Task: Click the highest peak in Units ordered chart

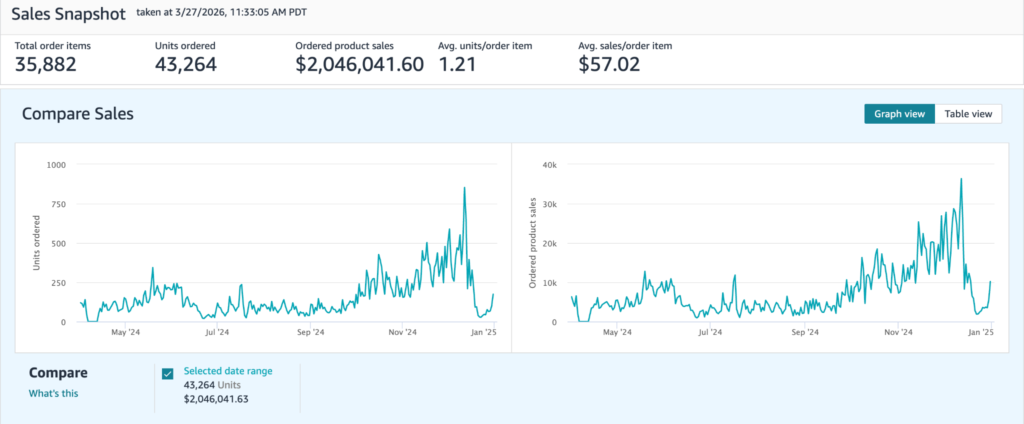Action: pos(464,188)
